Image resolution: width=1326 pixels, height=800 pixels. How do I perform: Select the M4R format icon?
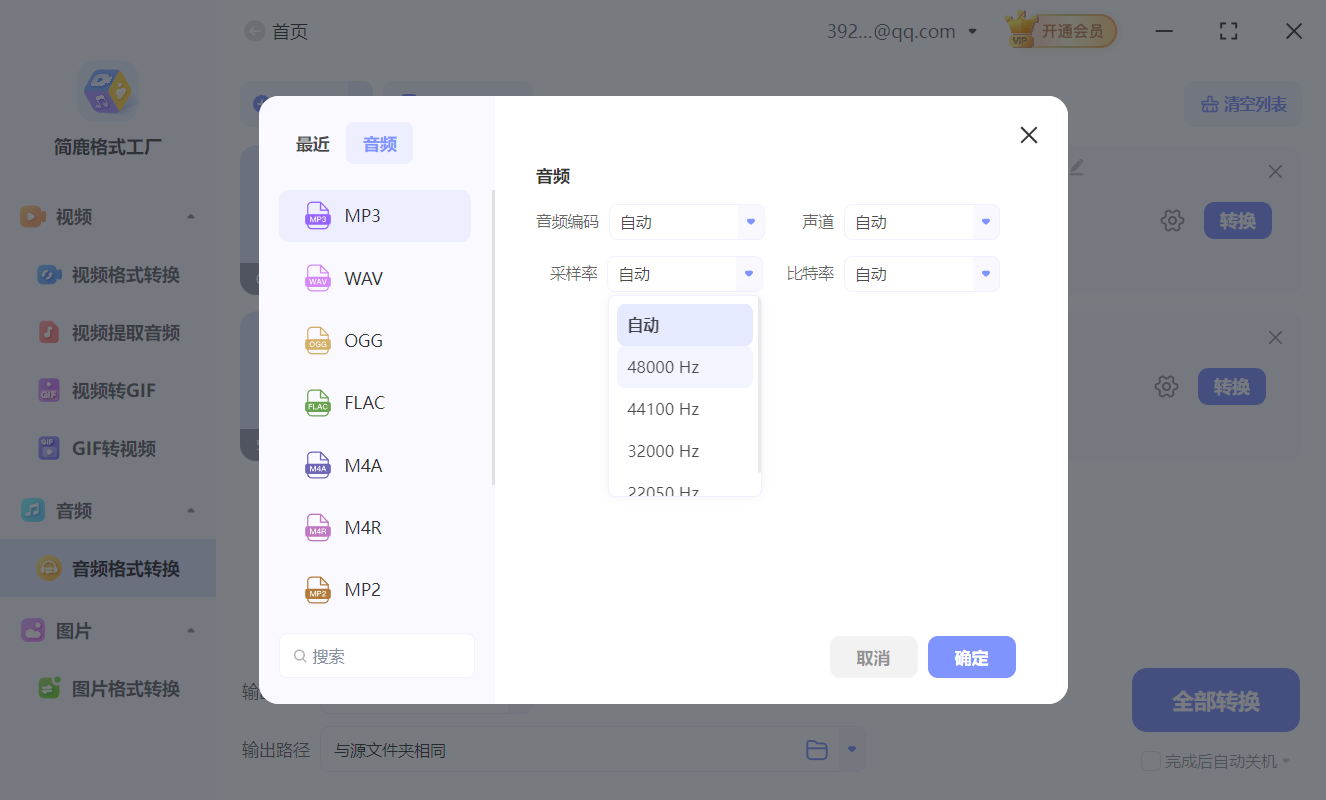(x=318, y=527)
